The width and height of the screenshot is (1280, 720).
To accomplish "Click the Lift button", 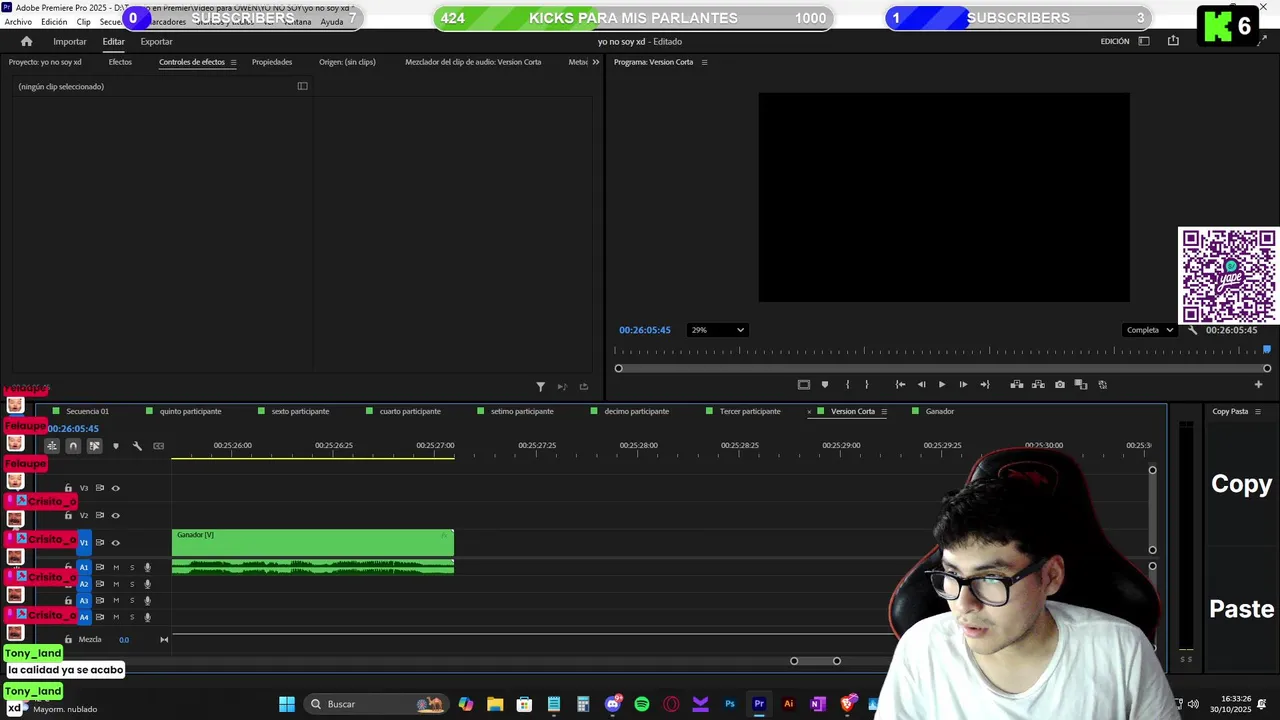I will [x=1017, y=384].
